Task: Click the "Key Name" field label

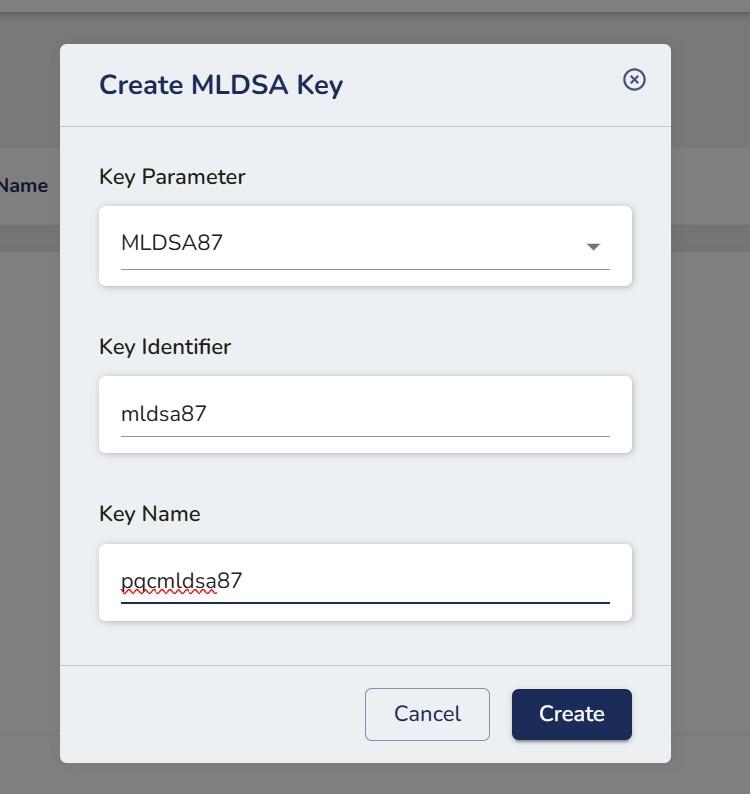Action: 150,514
